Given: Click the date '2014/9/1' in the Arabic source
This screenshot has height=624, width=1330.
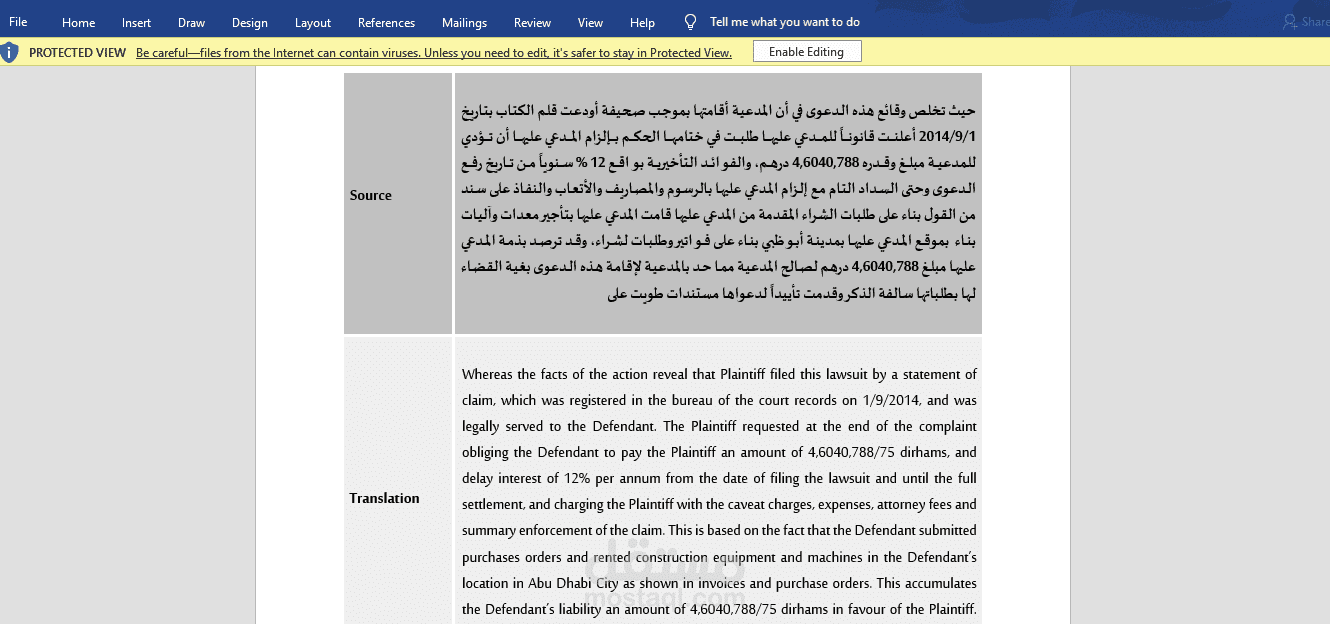Looking at the screenshot, I should click(948, 136).
